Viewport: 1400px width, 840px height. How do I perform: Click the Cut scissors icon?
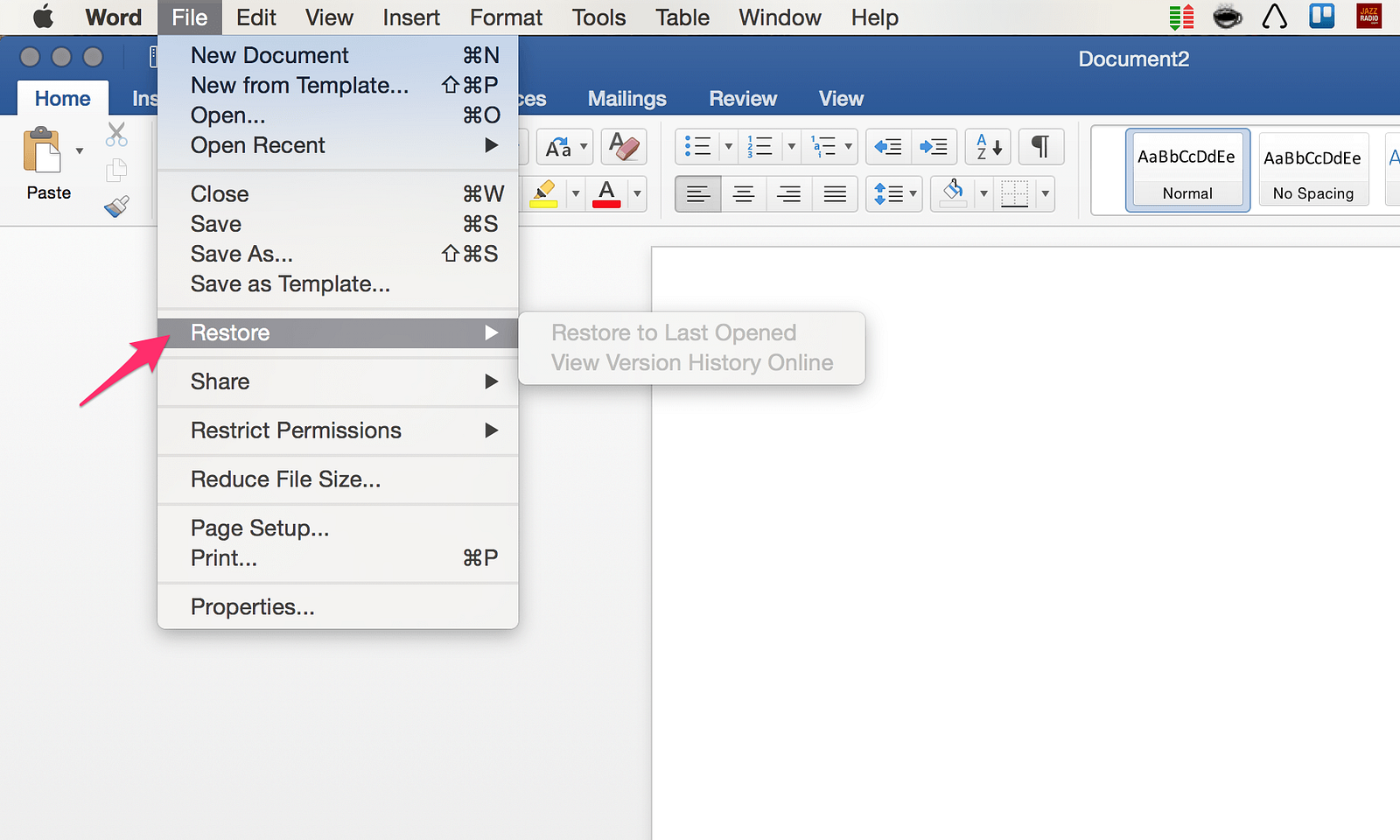(x=116, y=134)
